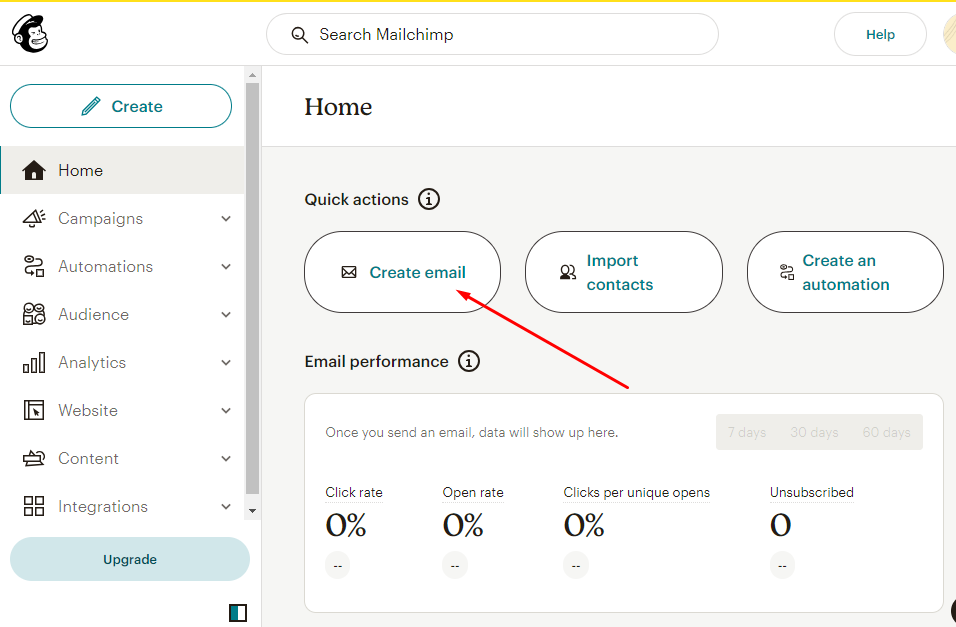Click the Create button

[x=120, y=106]
